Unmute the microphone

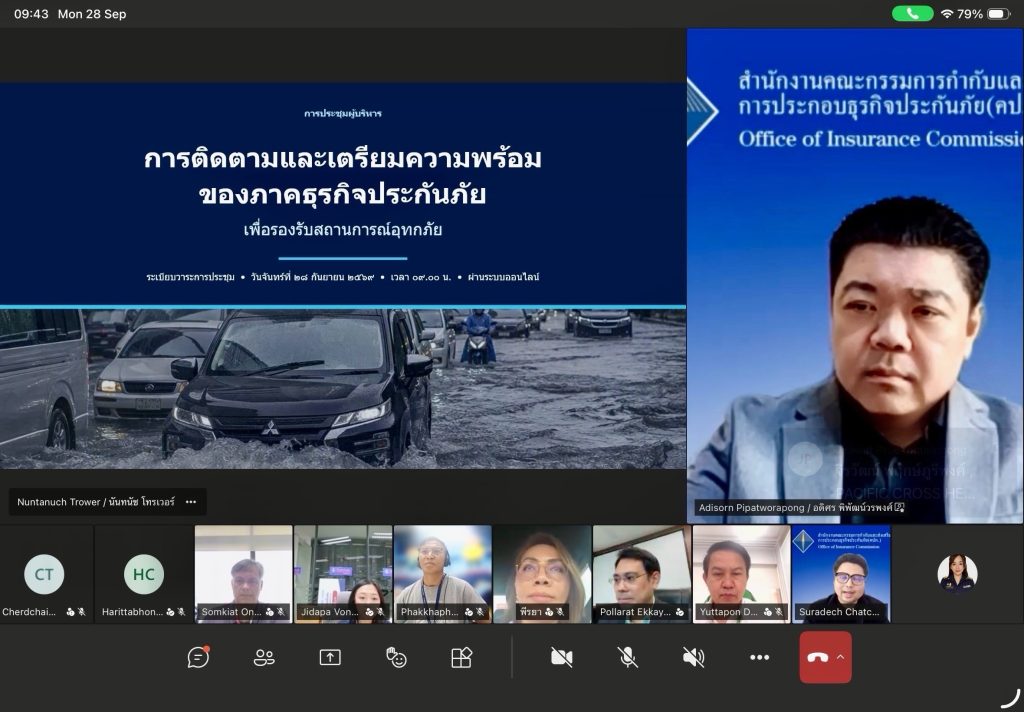point(628,657)
